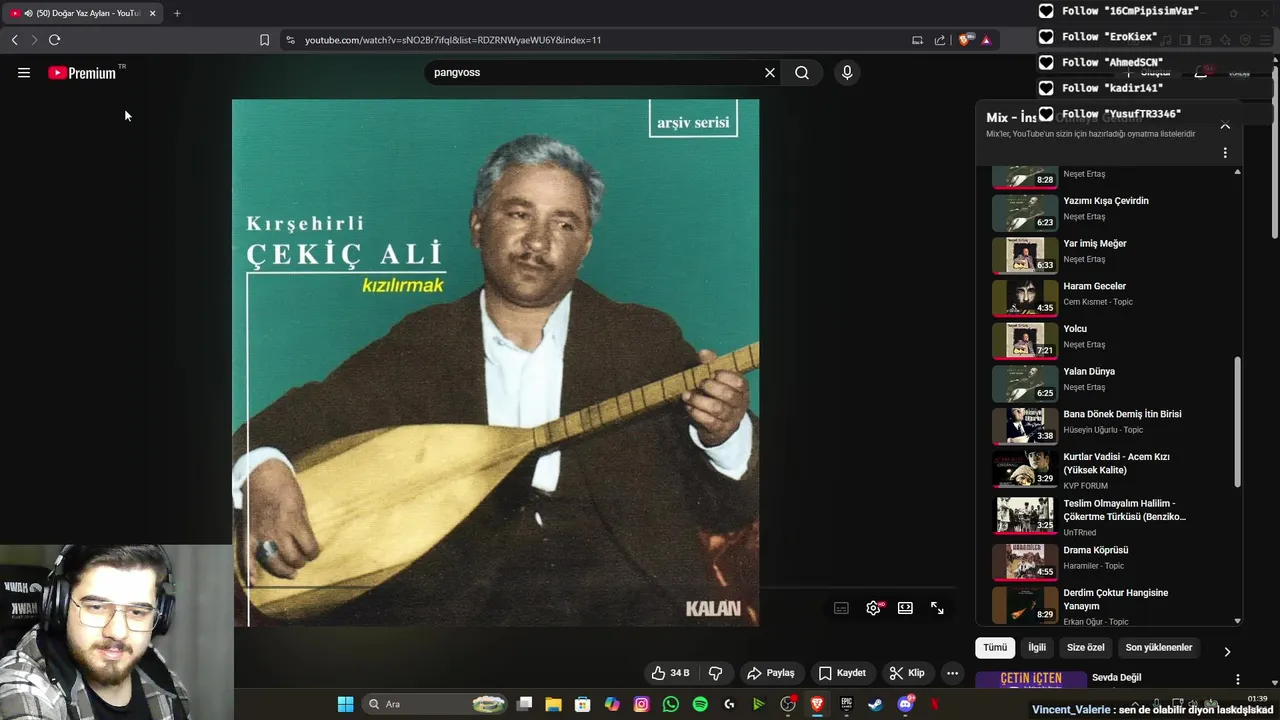Screen dimensions: 1280x720
Task: Open options menu for Sevda Değil video
Action: [1238, 679]
